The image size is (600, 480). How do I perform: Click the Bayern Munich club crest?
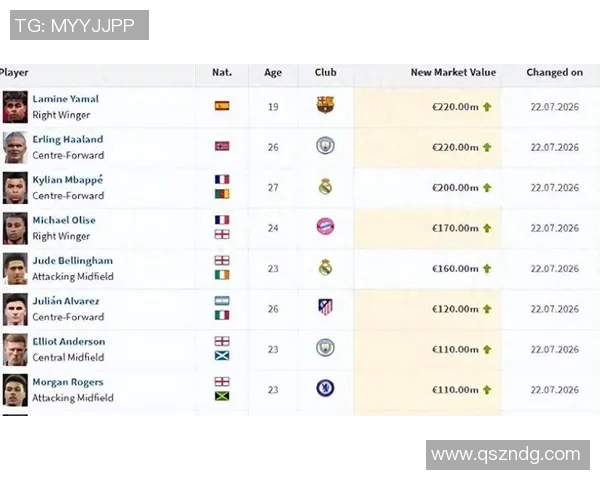coord(325,227)
